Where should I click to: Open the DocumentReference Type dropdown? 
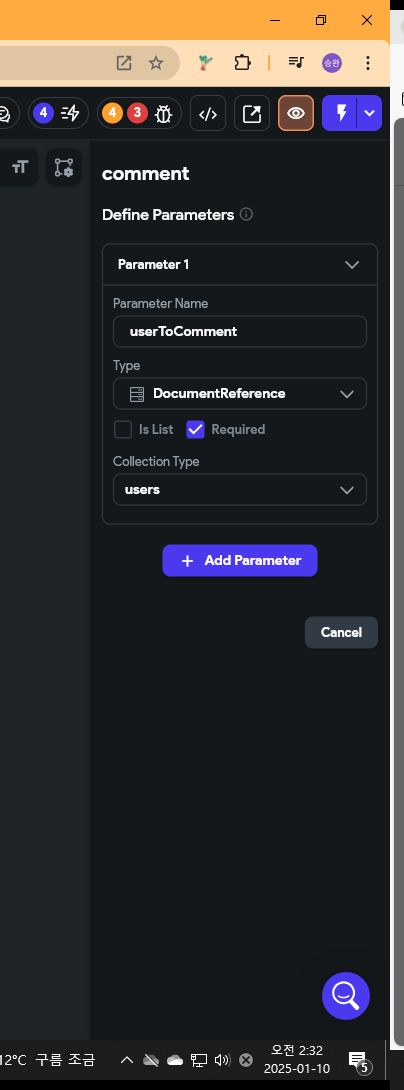[x=240, y=393]
